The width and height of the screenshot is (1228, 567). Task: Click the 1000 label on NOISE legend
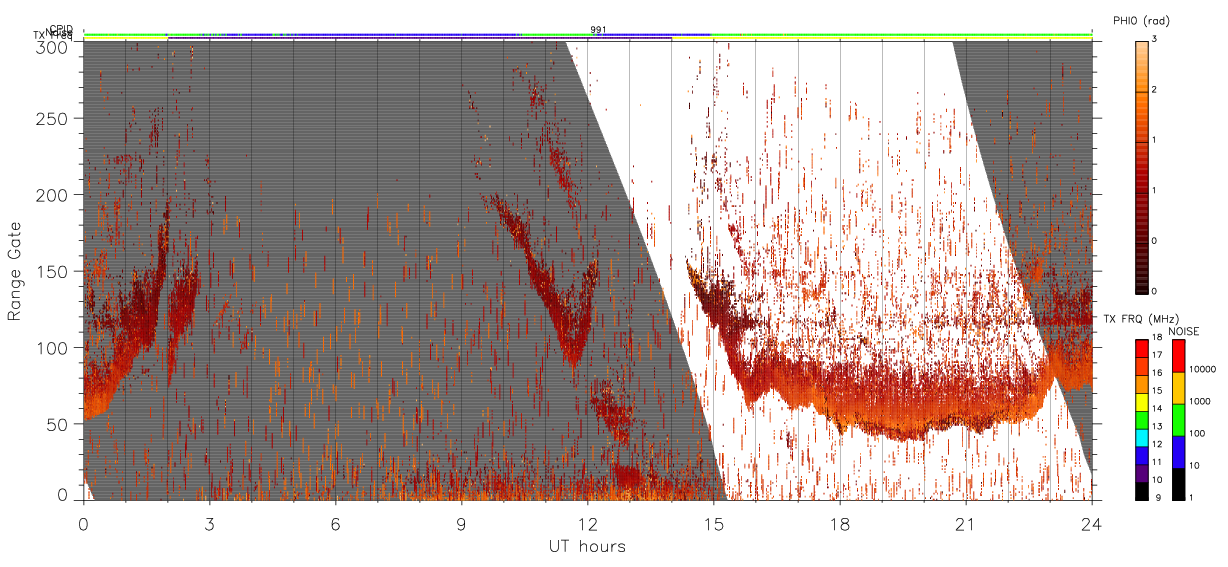[1200, 401]
